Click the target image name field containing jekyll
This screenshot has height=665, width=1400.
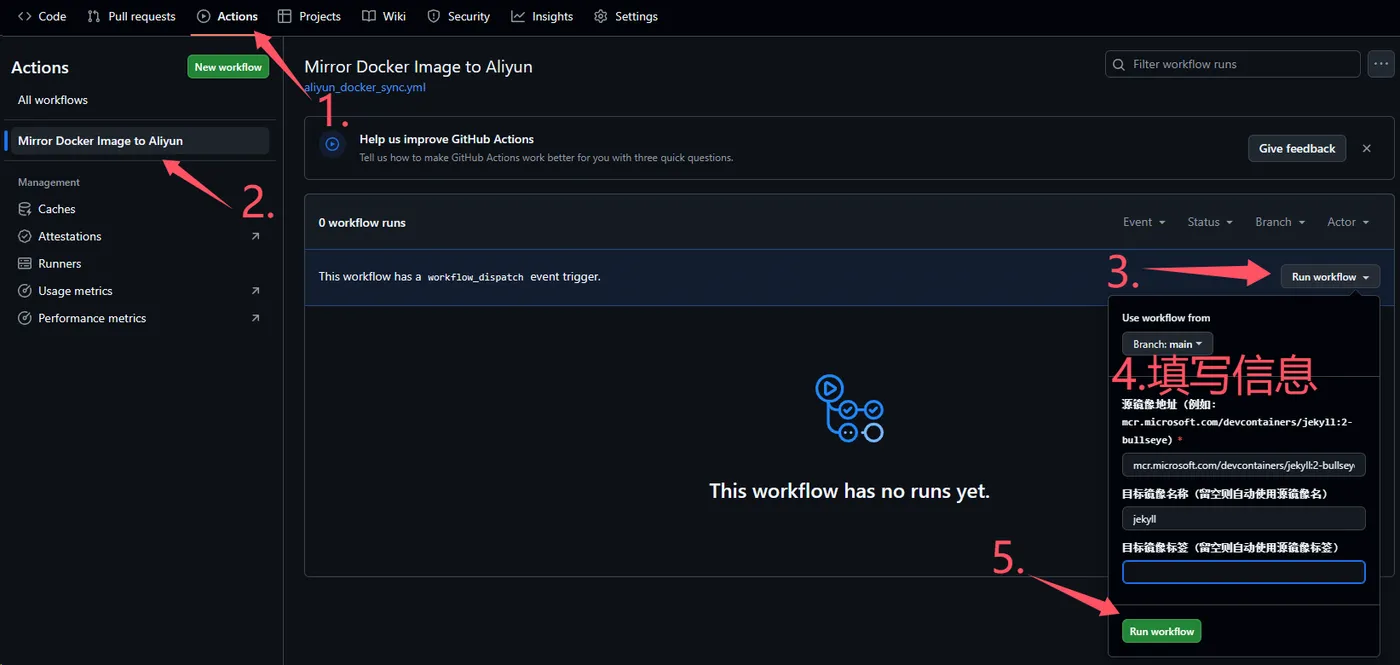pos(1243,519)
